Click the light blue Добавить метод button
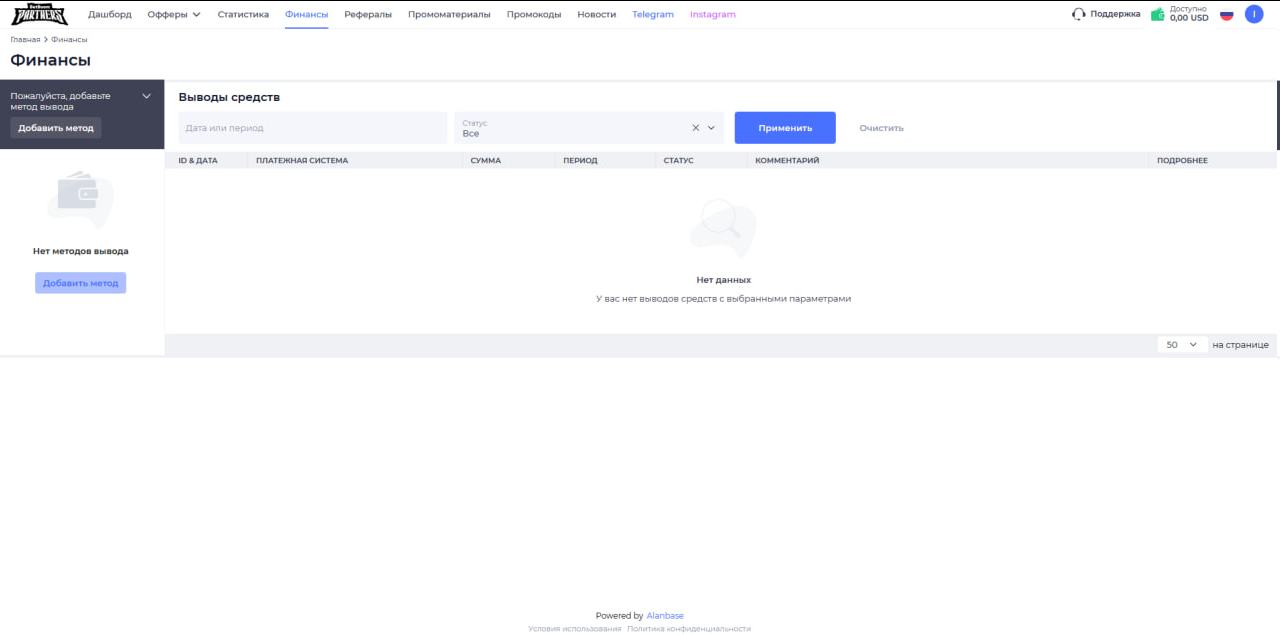The width and height of the screenshot is (1280, 634). click(80, 283)
